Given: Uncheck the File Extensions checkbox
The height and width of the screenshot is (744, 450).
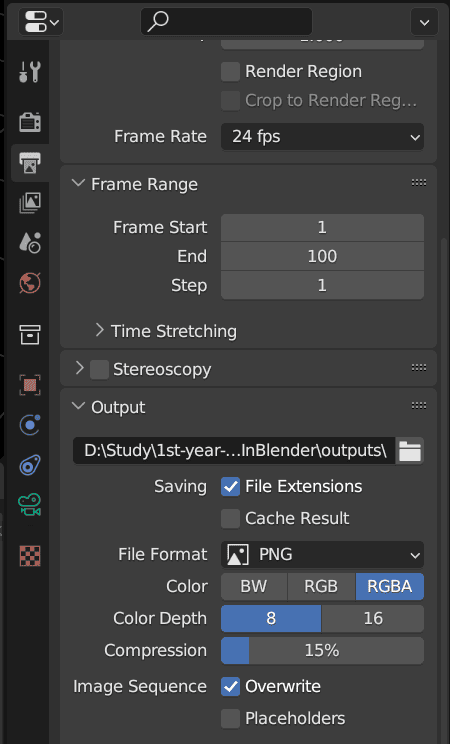Looking at the screenshot, I should [231, 487].
